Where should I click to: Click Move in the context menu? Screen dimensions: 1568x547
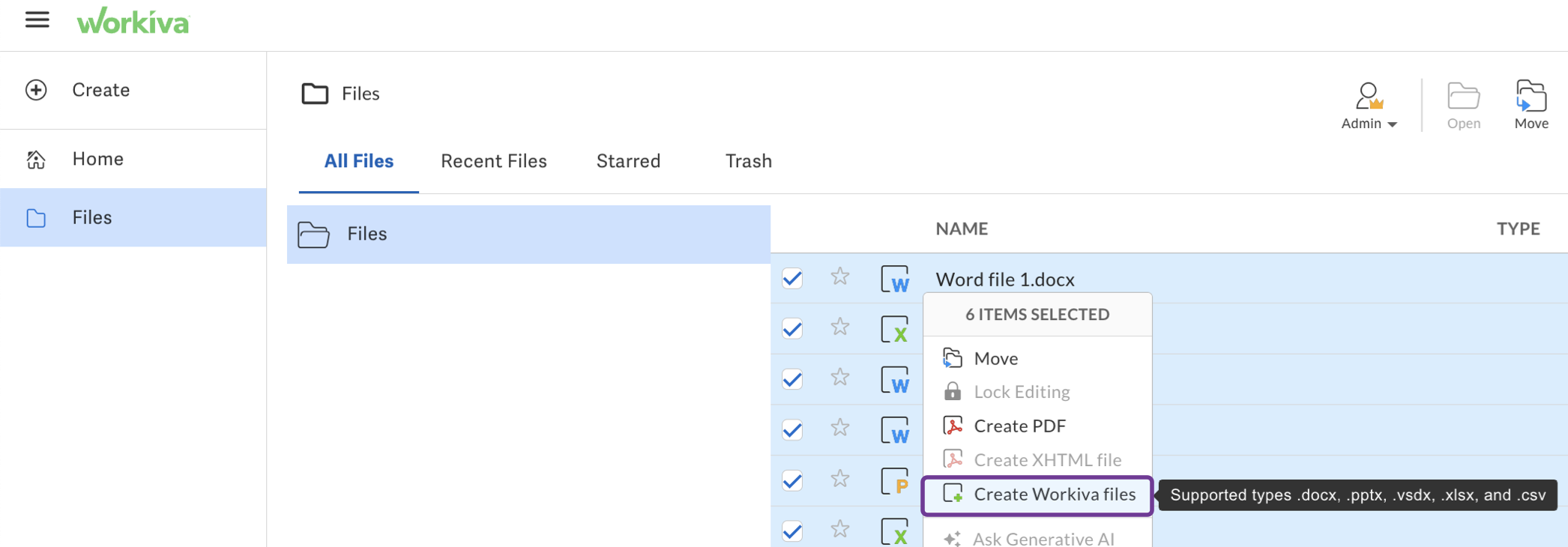(995, 359)
